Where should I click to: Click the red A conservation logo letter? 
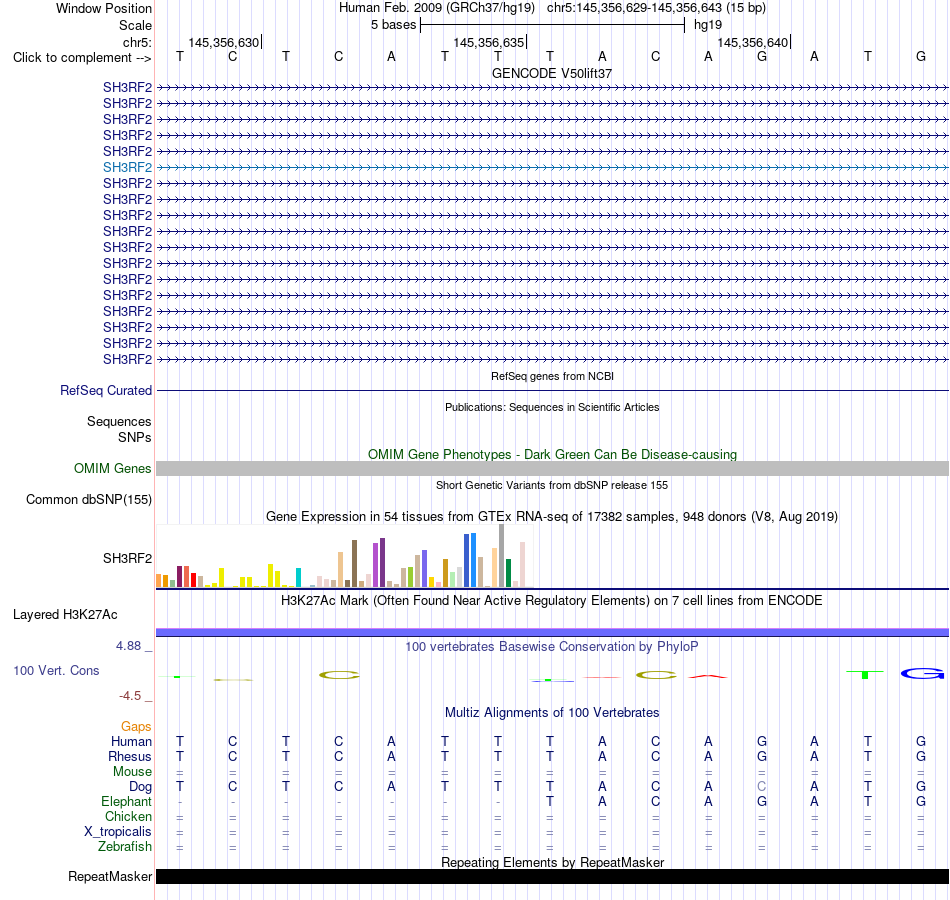coord(708,676)
